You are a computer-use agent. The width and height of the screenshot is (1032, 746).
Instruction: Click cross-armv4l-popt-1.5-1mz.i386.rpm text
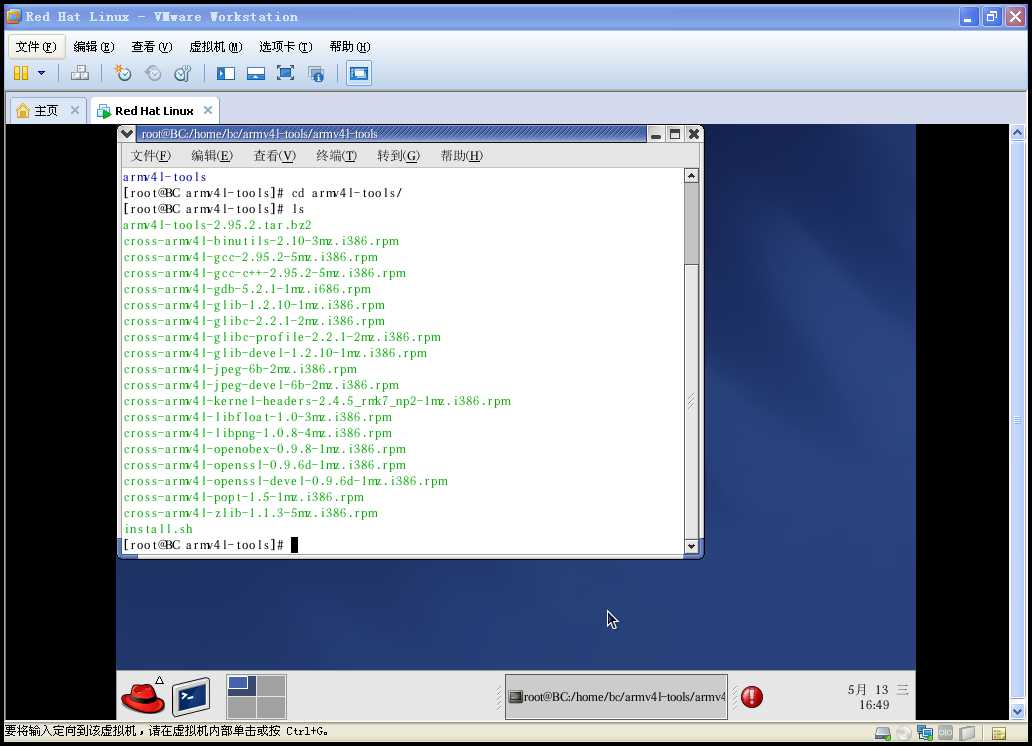coord(244,497)
